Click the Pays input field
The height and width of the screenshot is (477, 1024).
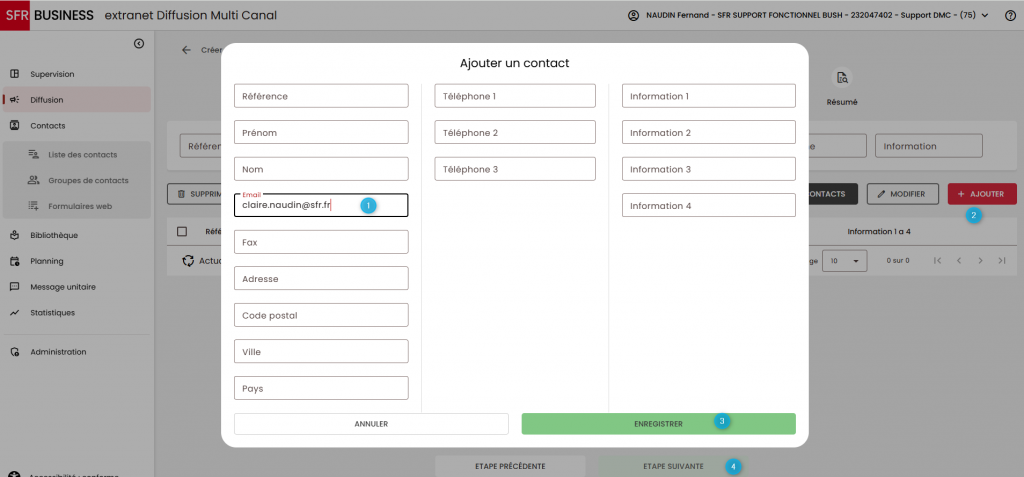321,388
